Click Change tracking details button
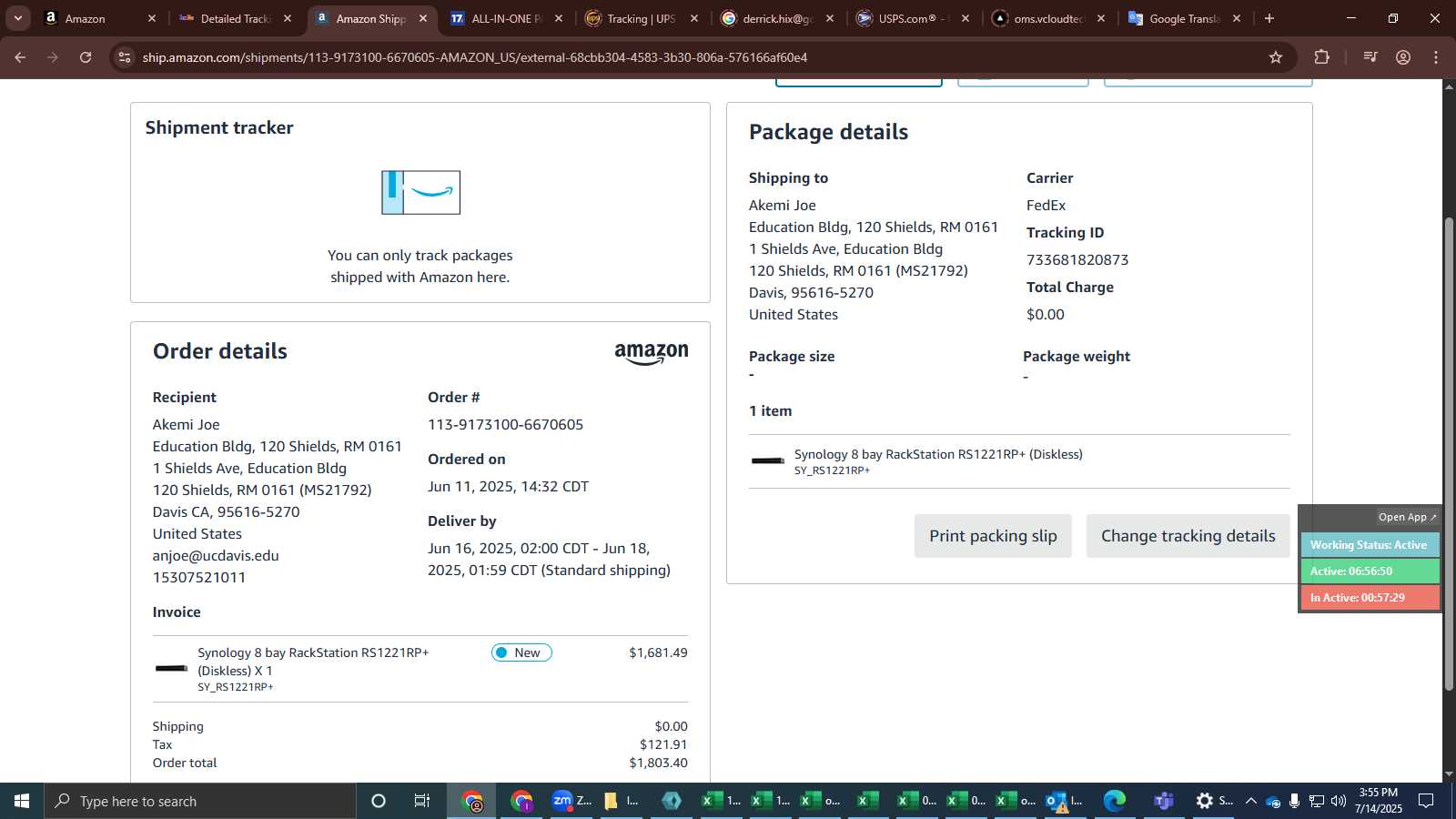Viewport: 1456px width, 819px height. [1188, 536]
